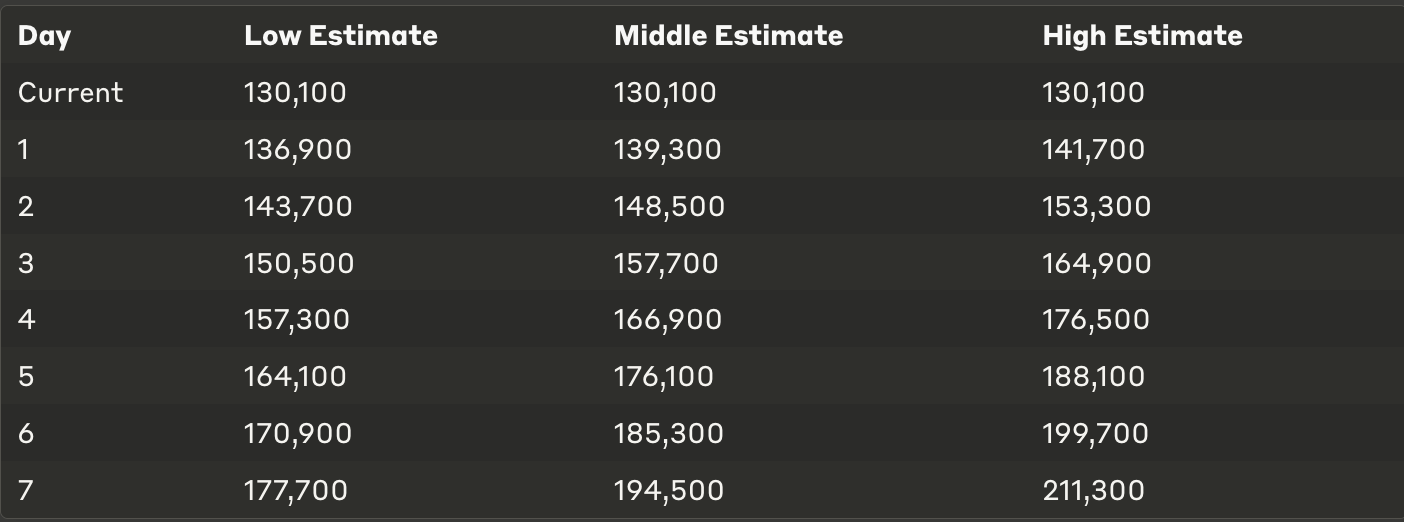Click the high estimate value 153,300
The width and height of the screenshot is (1404, 522).
tap(1097, 207)
